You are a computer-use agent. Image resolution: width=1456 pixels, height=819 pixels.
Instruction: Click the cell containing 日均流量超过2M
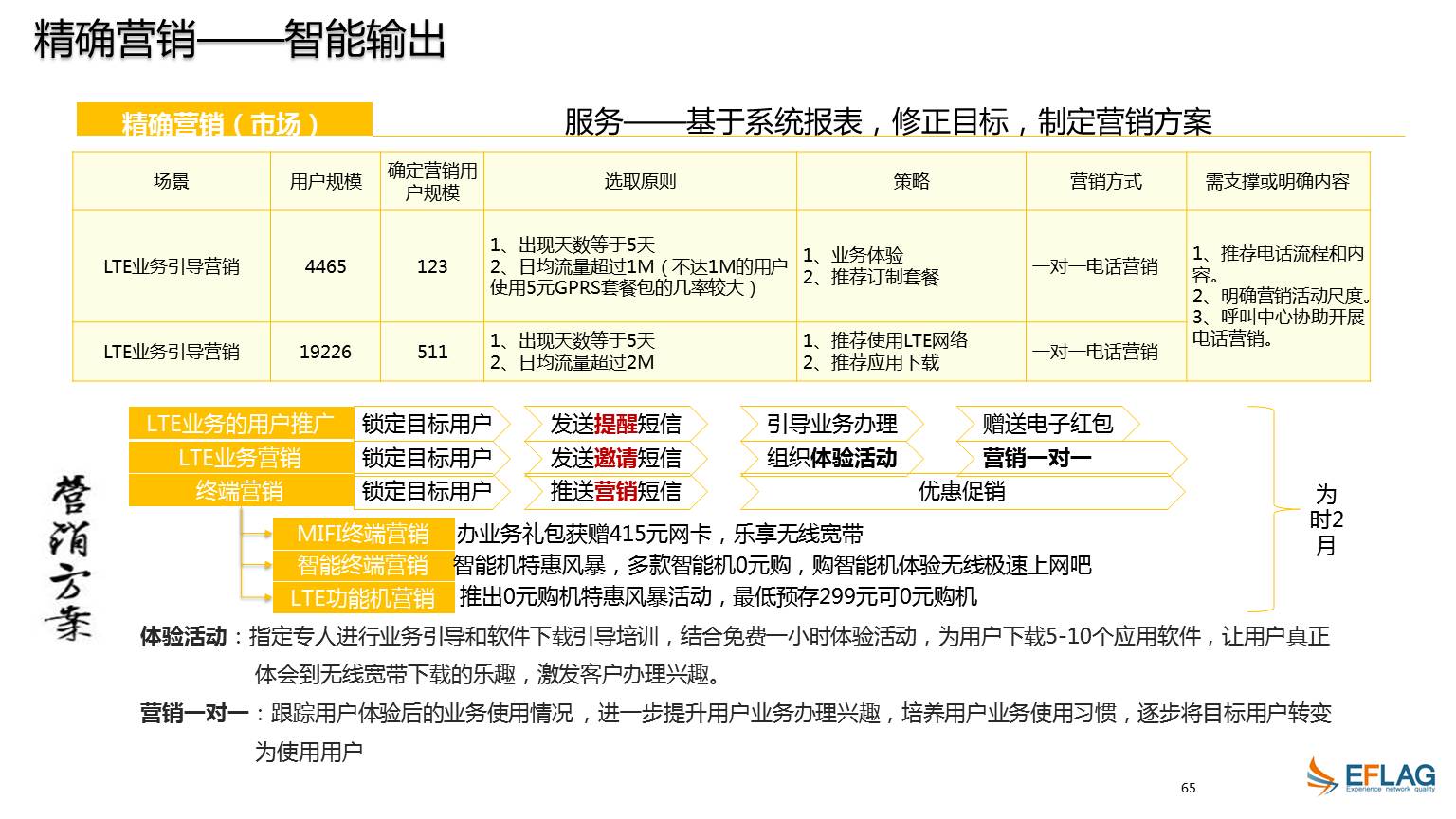tap(640, 352)
